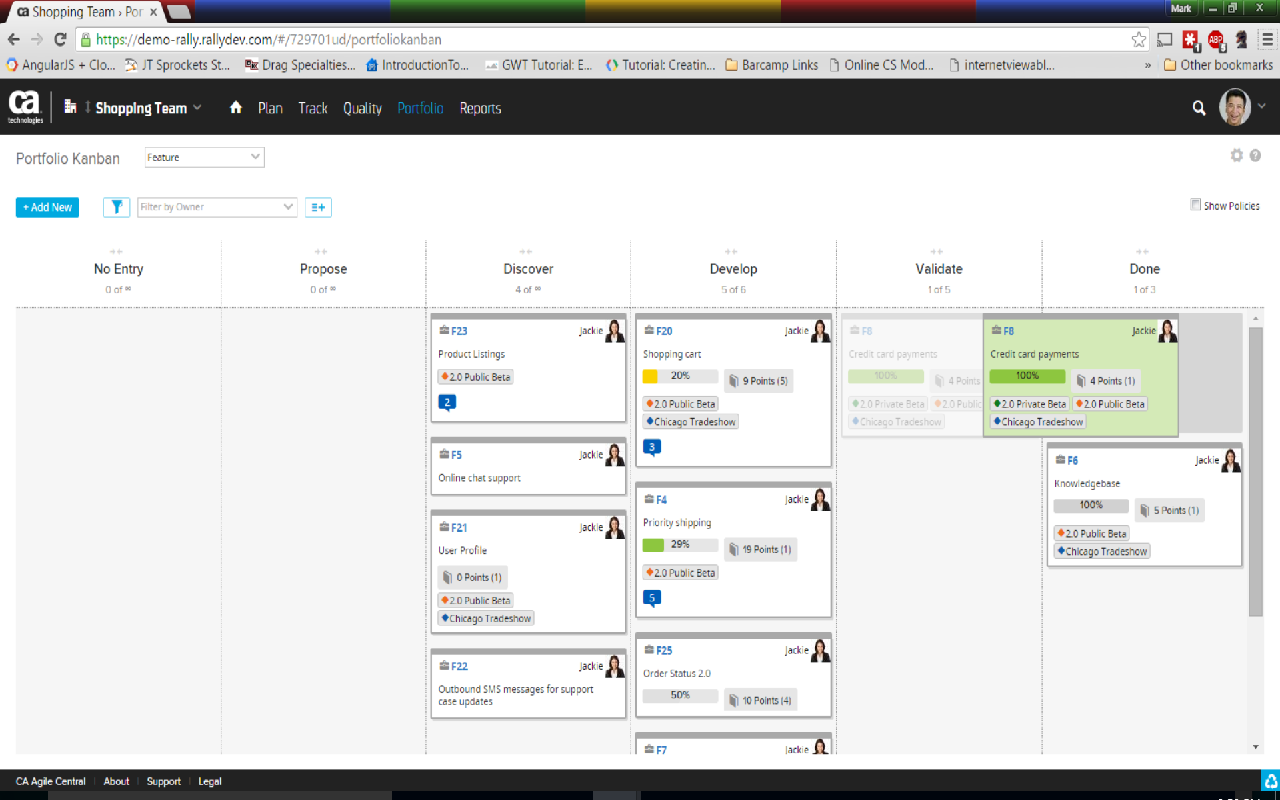
Task: Click the Chicago Tradeshow tag on User Profile
Action: coord(486,619)
